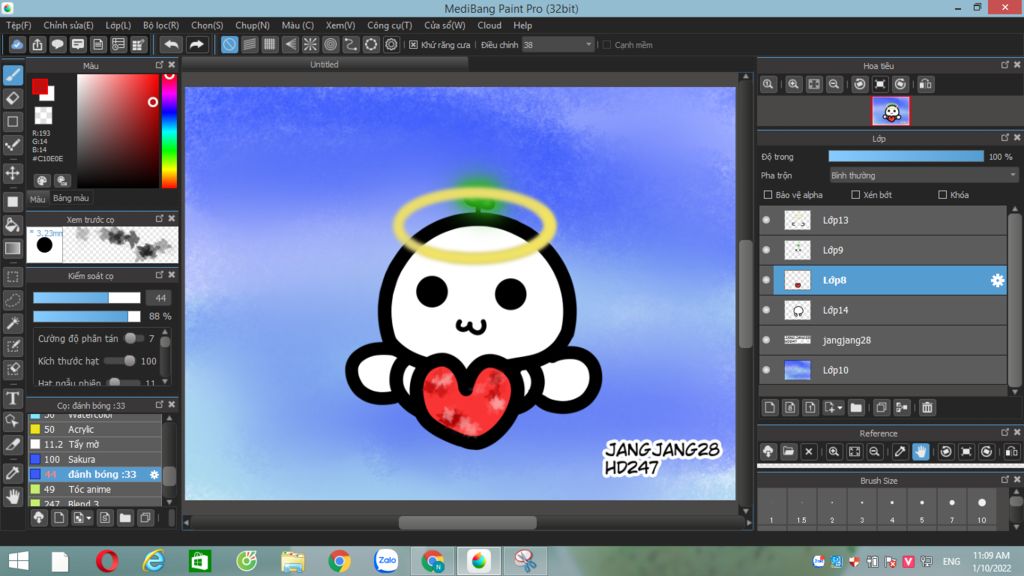Click the red foreground color swatch
1024x576 pixels.
coord(40,87)
